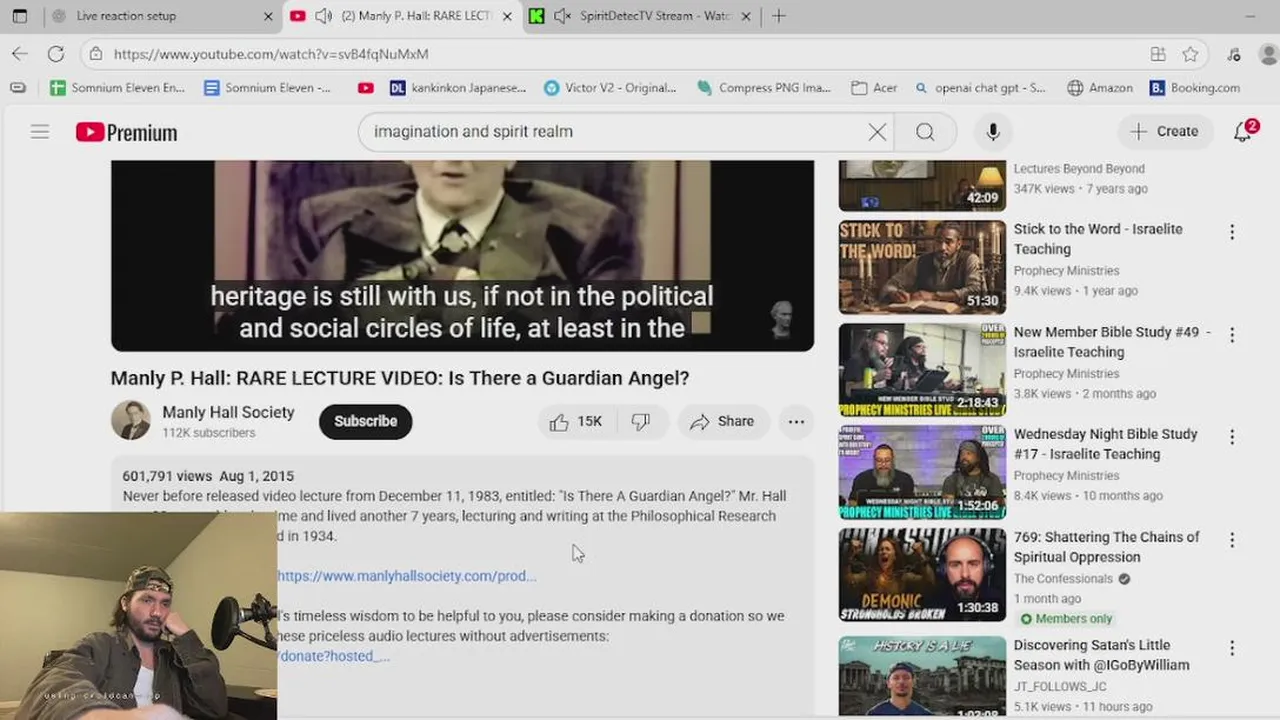Subscribe to Manly Hall Society
1280x720 pixels.
365,421
